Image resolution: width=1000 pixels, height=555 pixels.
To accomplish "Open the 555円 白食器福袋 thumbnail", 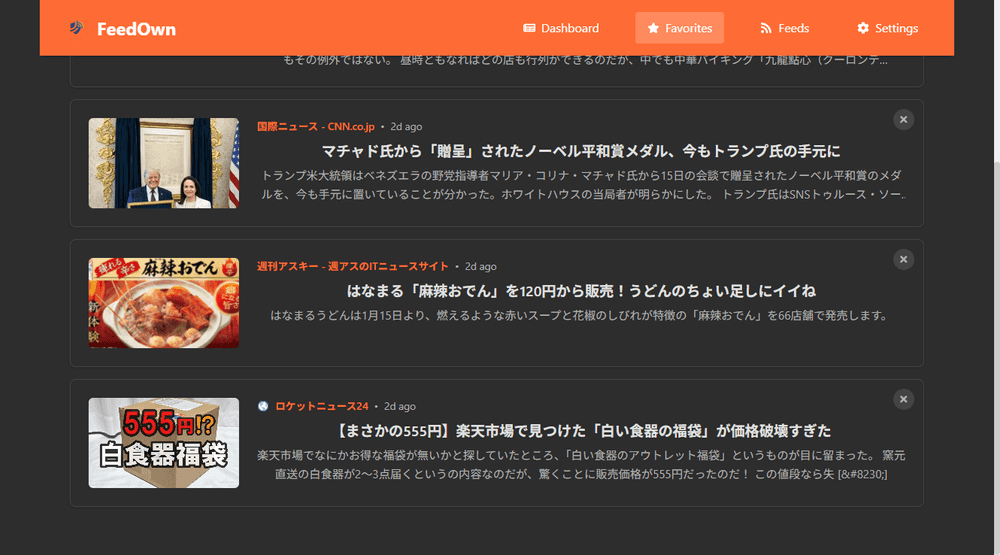I will (x=164, y=443).
